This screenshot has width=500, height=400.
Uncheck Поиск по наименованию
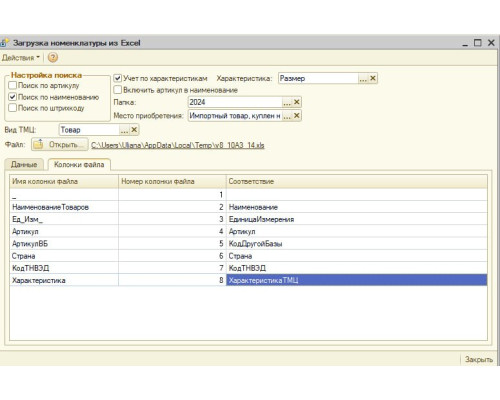(13, 97)
